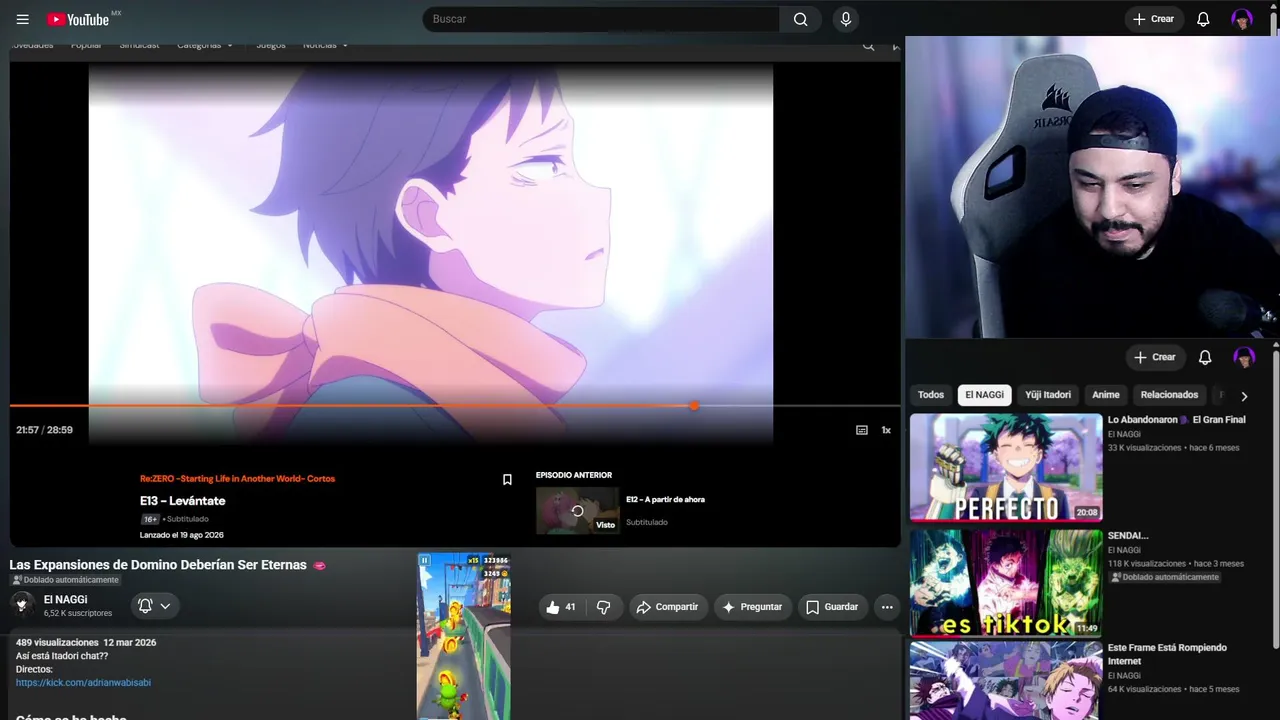Open El NAGGi channel name below title
This screenshot has width=1280, height=720.
point(65,600)
